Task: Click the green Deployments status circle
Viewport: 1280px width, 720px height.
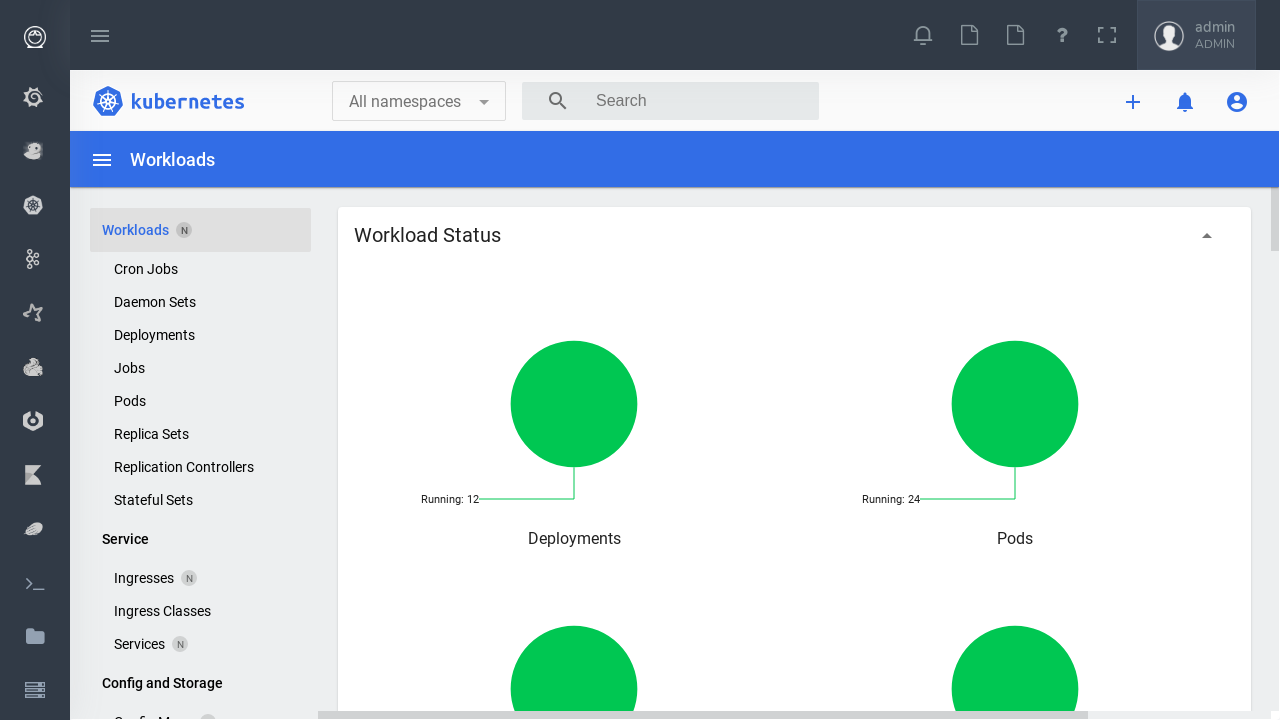Action: pyautogui.click(x=574, y=404)
